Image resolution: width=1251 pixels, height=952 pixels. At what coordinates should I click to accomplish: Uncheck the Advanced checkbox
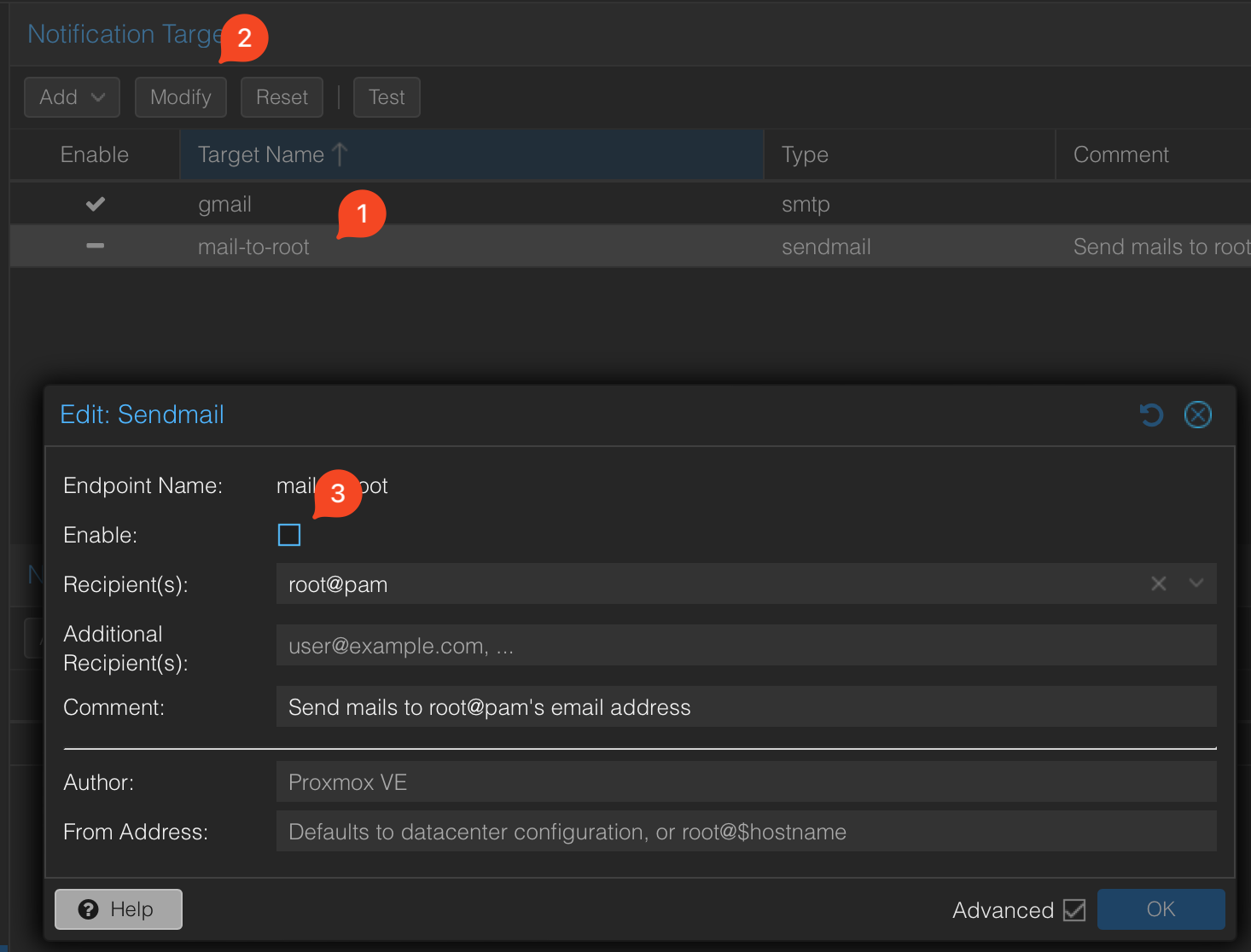(1074, 910)
